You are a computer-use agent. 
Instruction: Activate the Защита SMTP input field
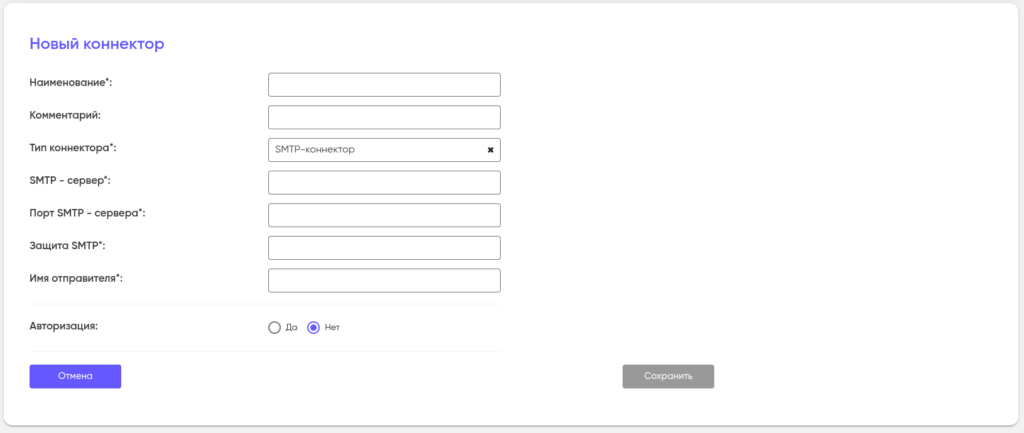[384, 248]
